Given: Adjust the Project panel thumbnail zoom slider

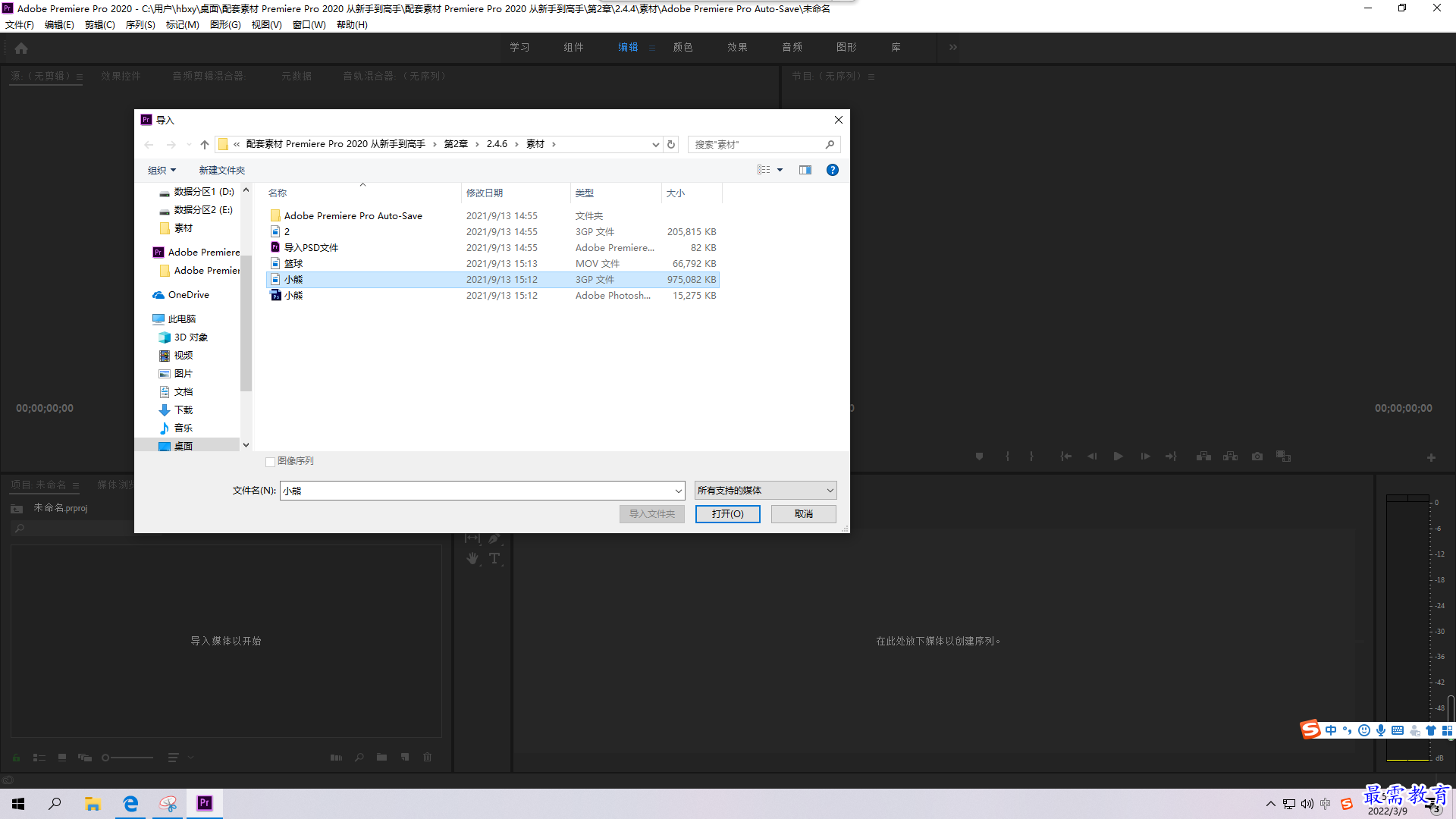Looking at the screenshot, I should pyautogui.click(x=127, y=758).
